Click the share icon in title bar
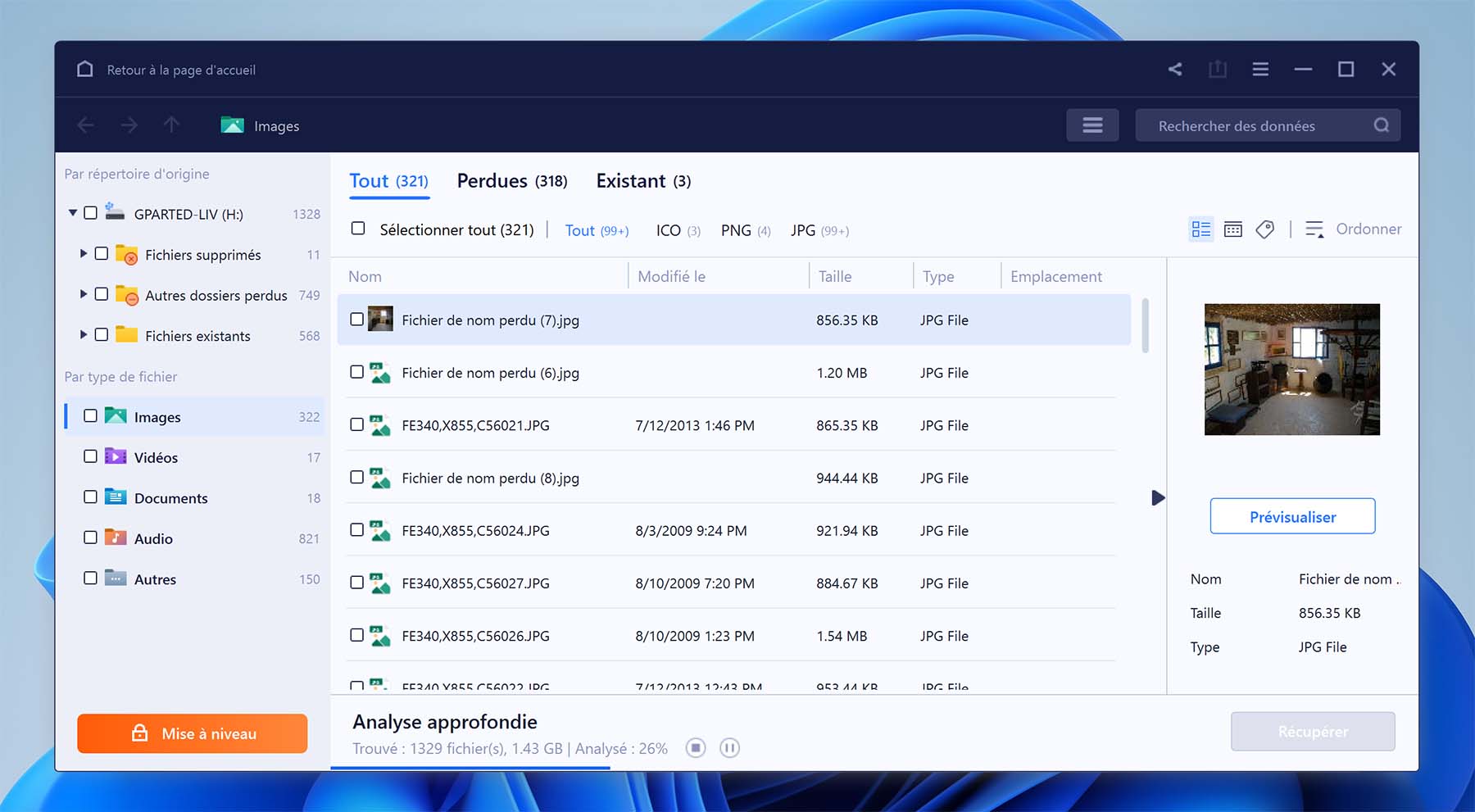Image resolution: width=1475 pixels, height=812 pixels. click(x=1175, y=70)
